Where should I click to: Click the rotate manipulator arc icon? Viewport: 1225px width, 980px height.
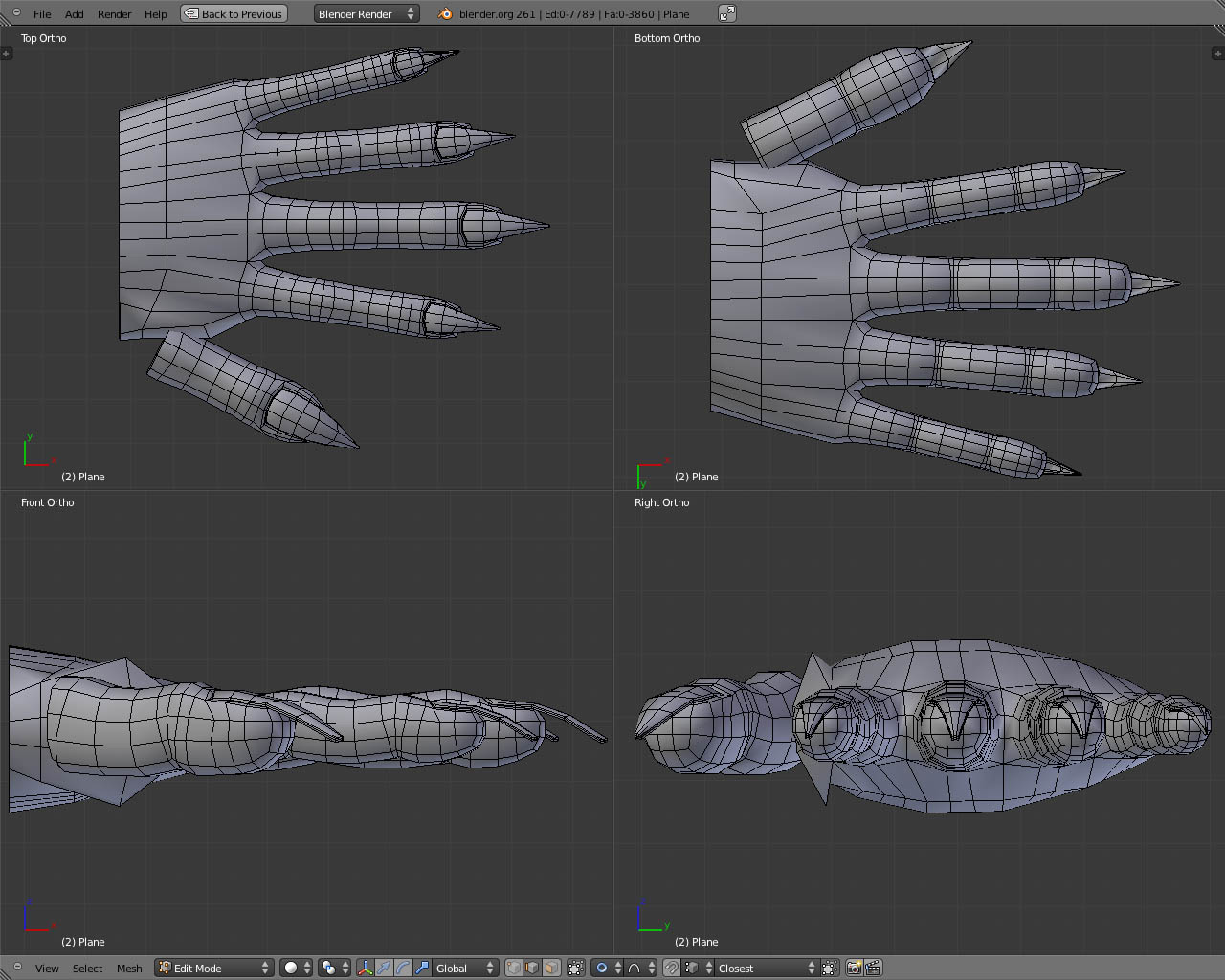tap(403, 968)
